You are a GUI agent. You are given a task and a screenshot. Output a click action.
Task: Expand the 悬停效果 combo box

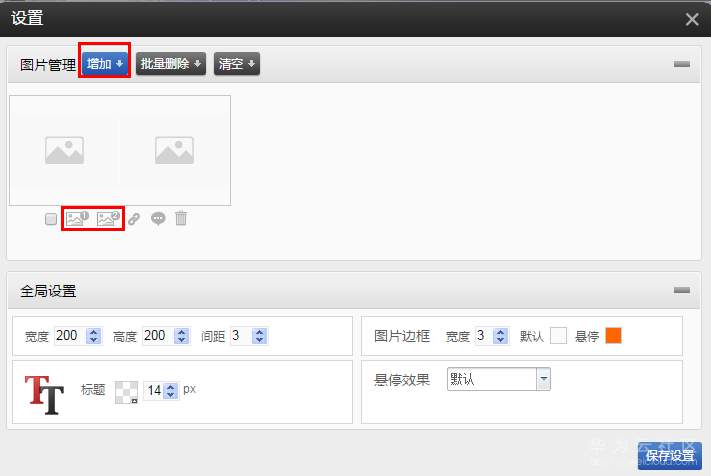pos(499,379)
